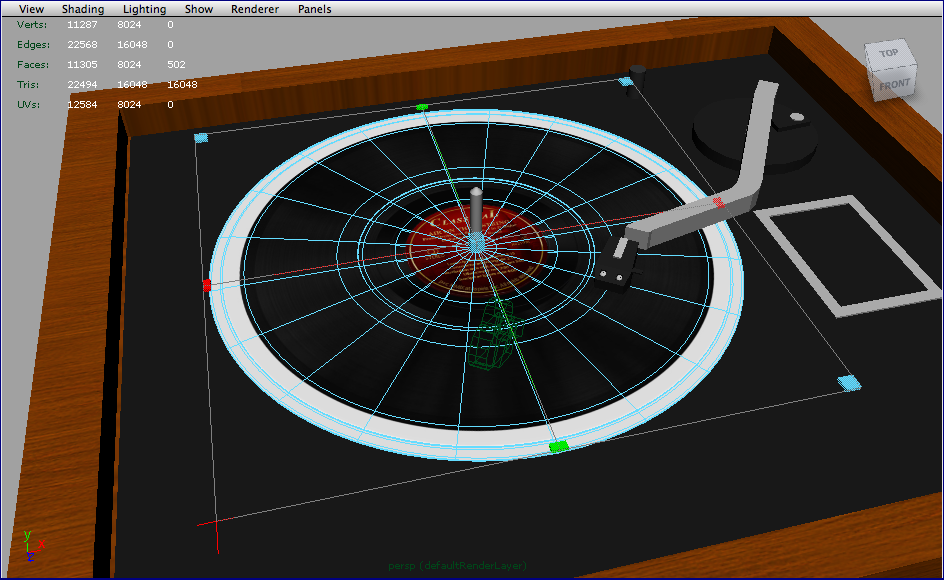944x580 pixels.
Task: Open the Renderer menu
Action: click(254, 9)
